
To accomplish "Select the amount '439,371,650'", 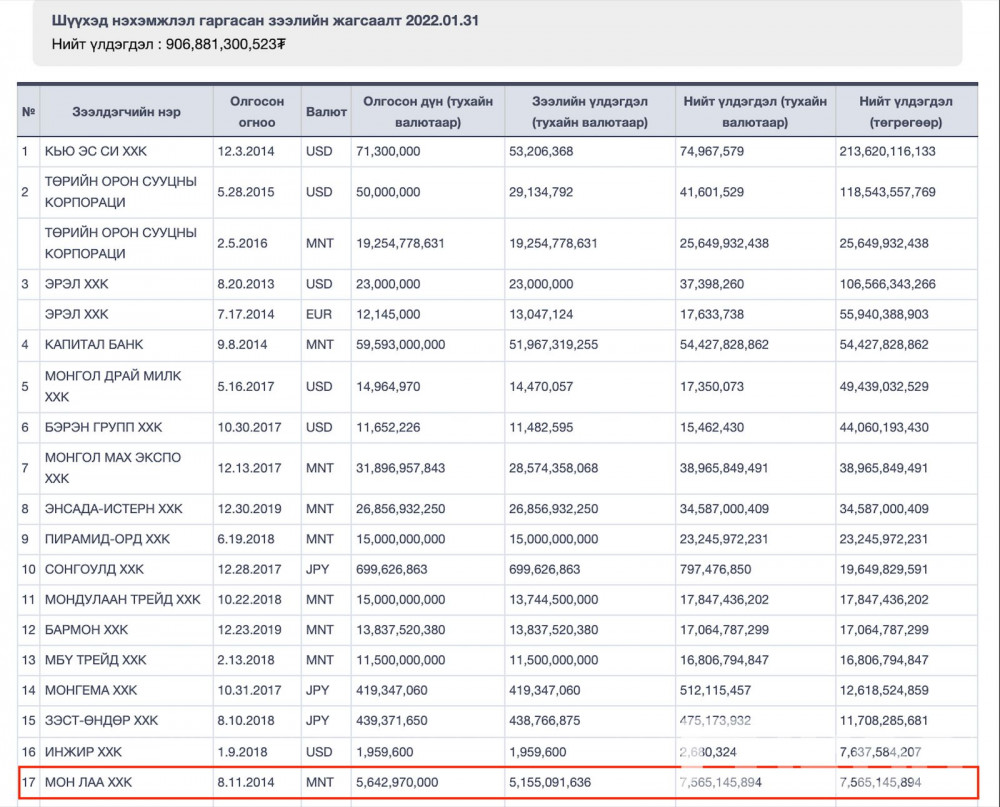I will click(x=392, y=720).
